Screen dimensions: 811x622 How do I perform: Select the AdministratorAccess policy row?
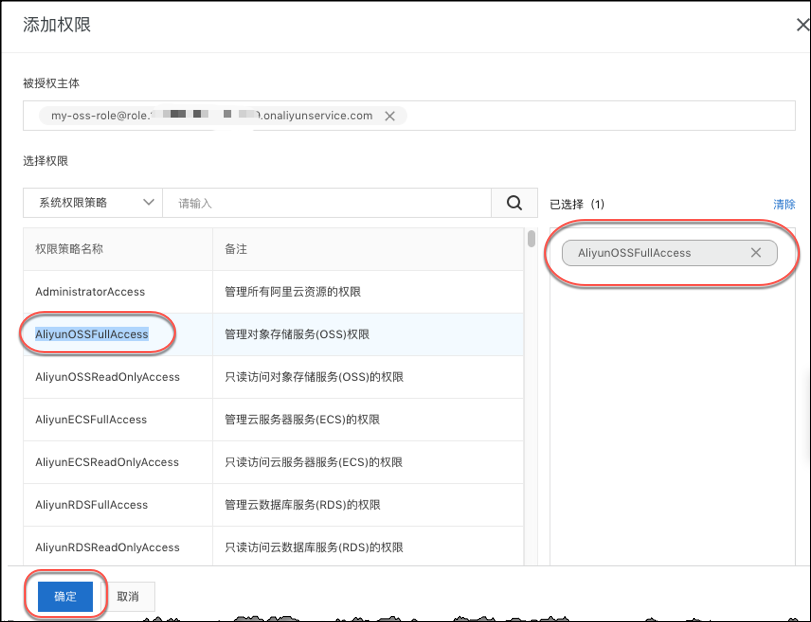click(90, 292)
